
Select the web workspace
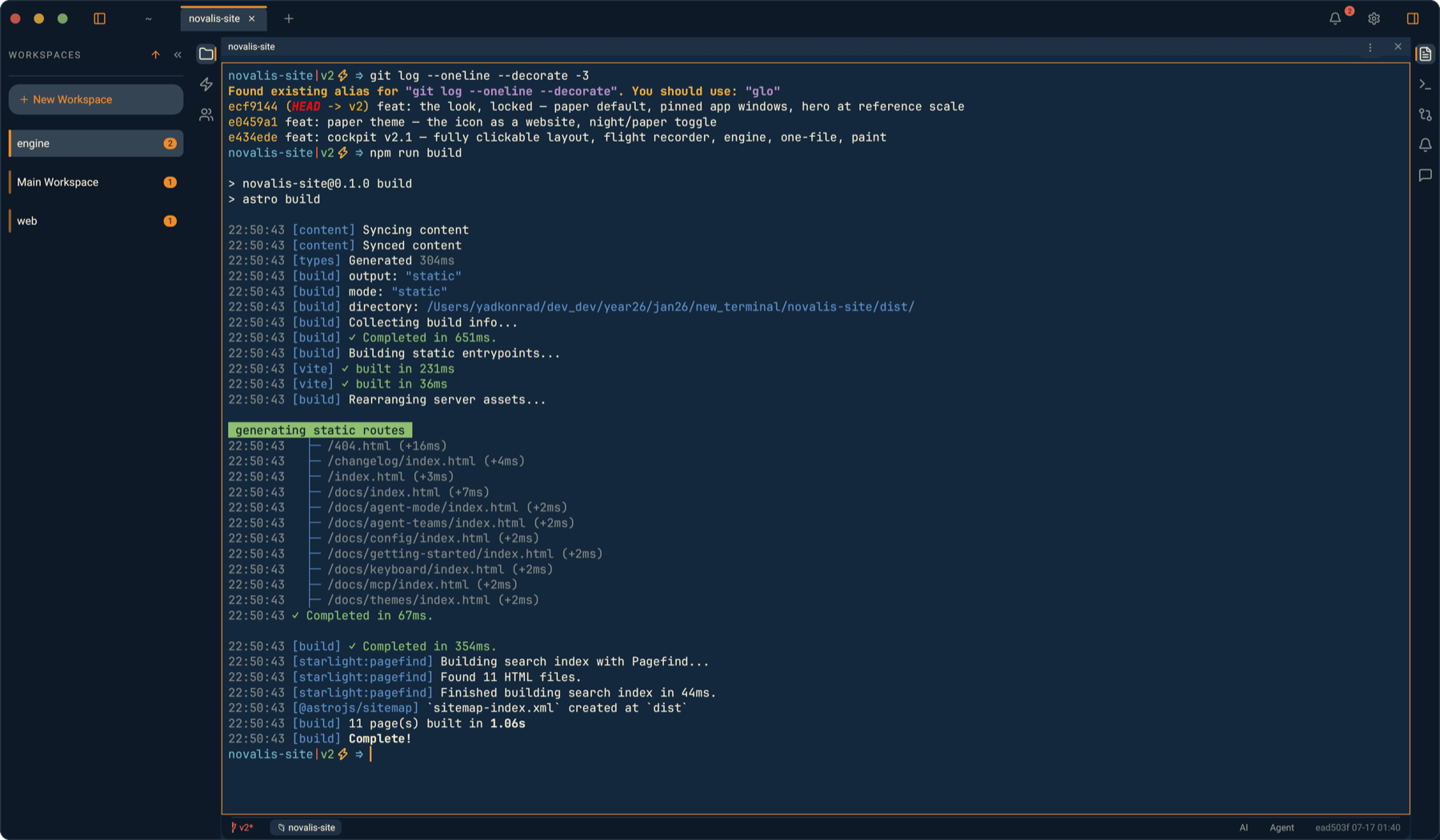[96, 221]
